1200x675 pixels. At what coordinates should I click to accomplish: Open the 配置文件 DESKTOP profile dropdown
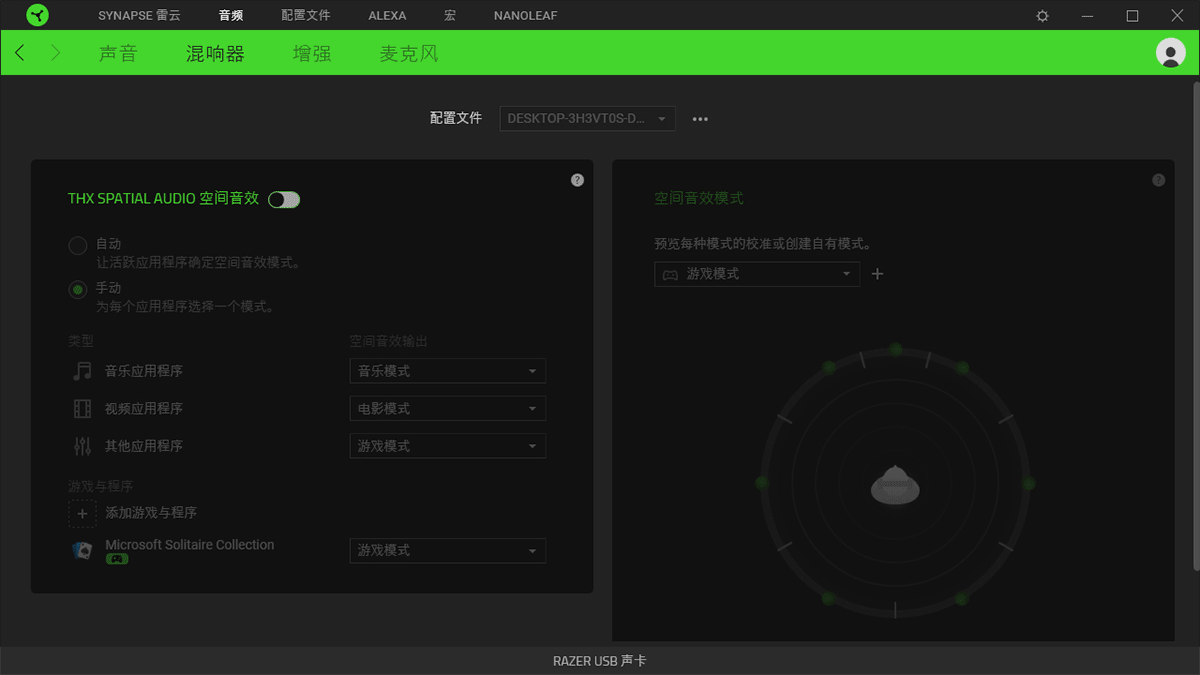(587, 118)
